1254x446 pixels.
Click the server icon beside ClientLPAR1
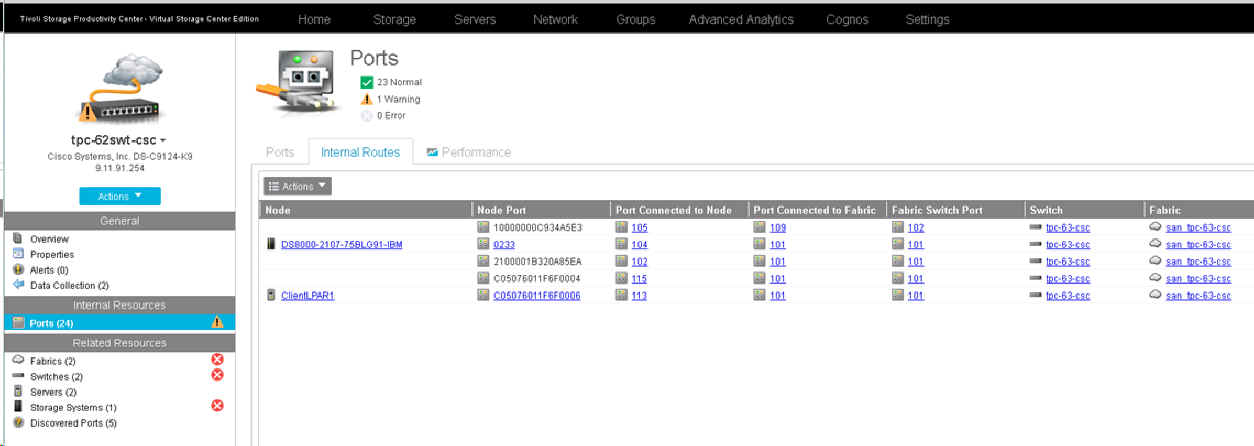coord(271,295)
